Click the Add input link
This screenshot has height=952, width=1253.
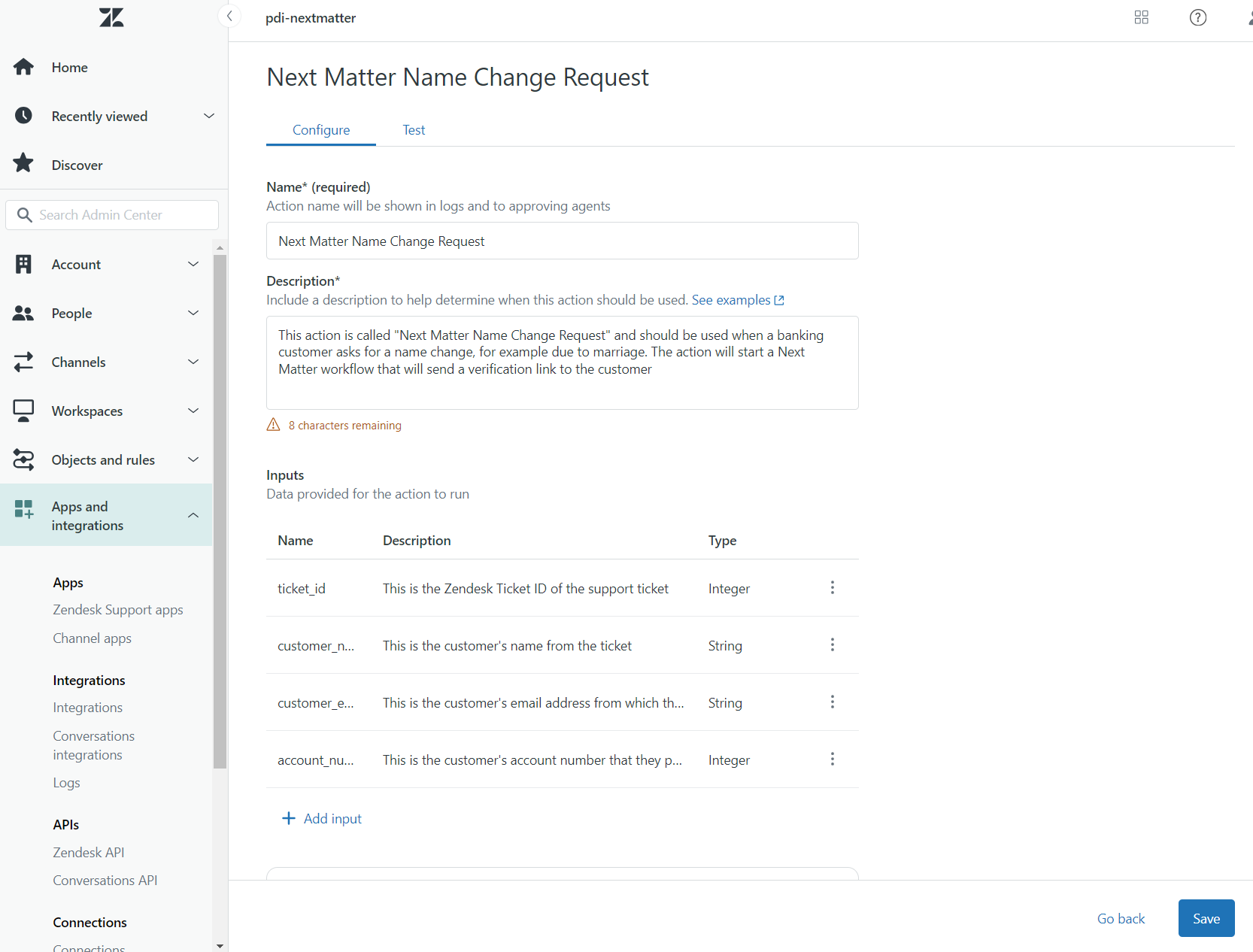coord(322,818)
